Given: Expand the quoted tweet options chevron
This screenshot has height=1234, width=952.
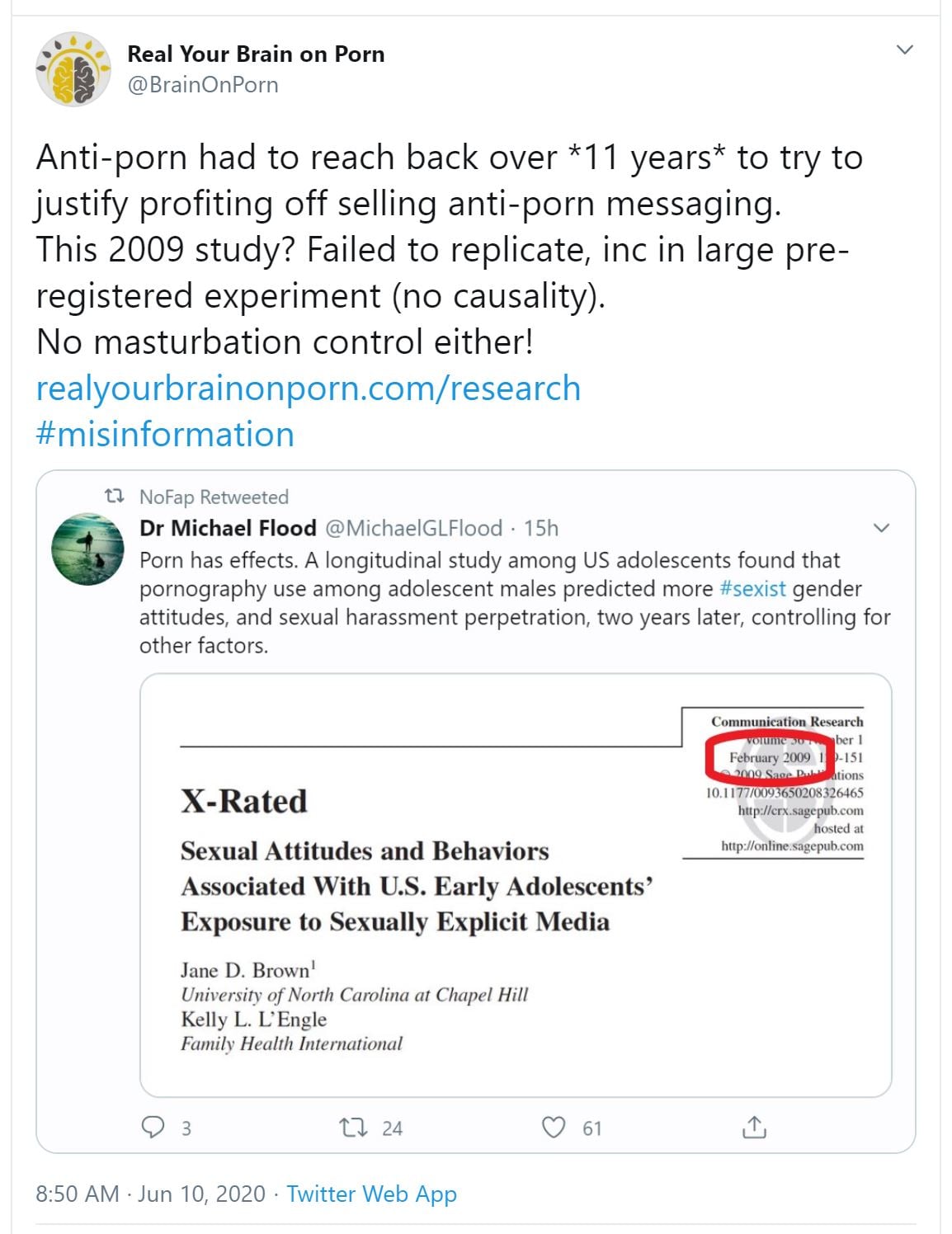Looking at the screenshot, I should point(882,528).
